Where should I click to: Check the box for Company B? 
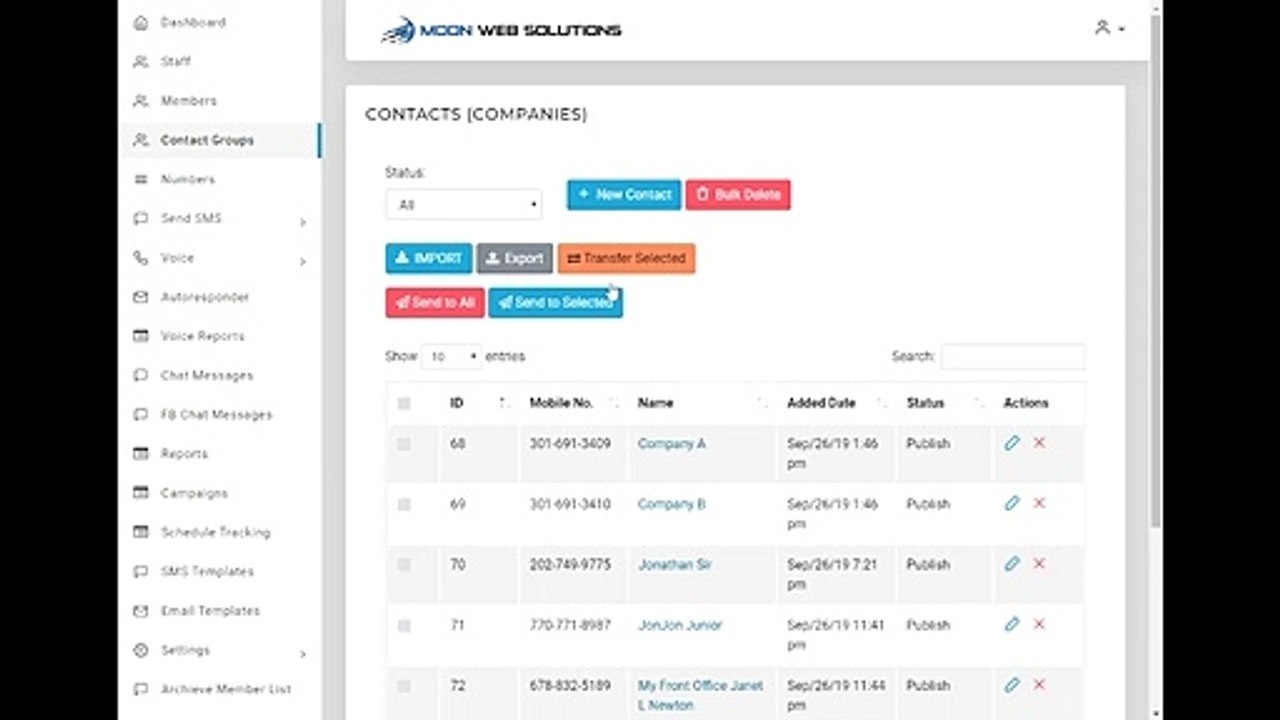tap(404, 505)
